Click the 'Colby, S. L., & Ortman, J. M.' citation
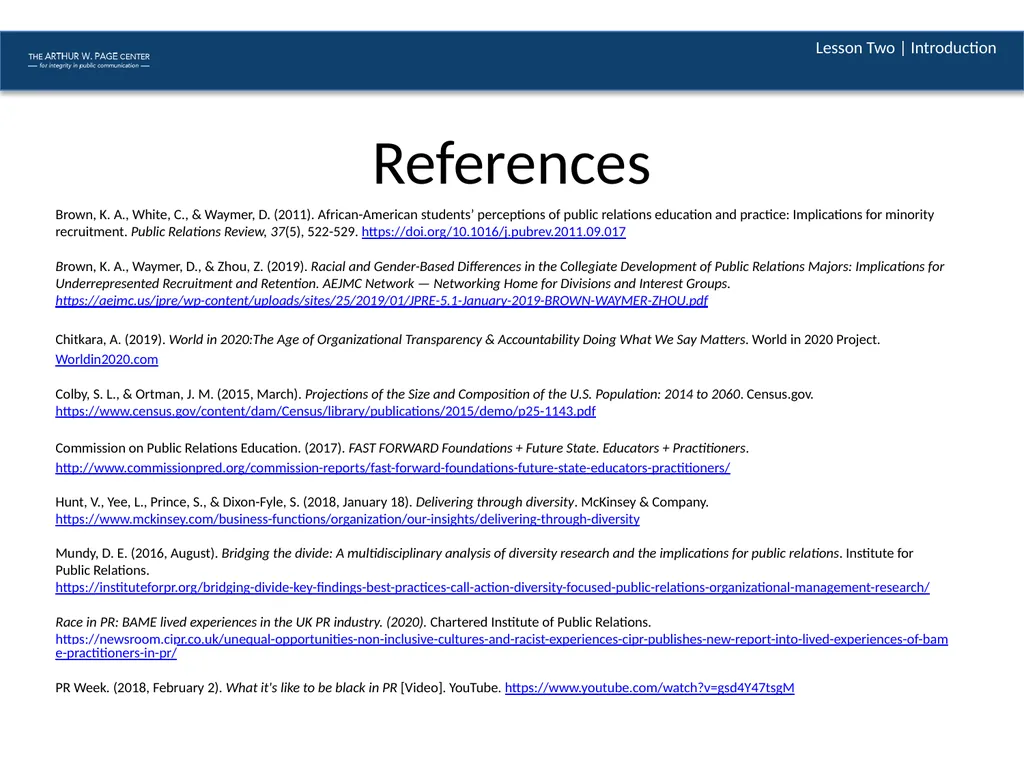1024x768 pixels. (134, 394)
